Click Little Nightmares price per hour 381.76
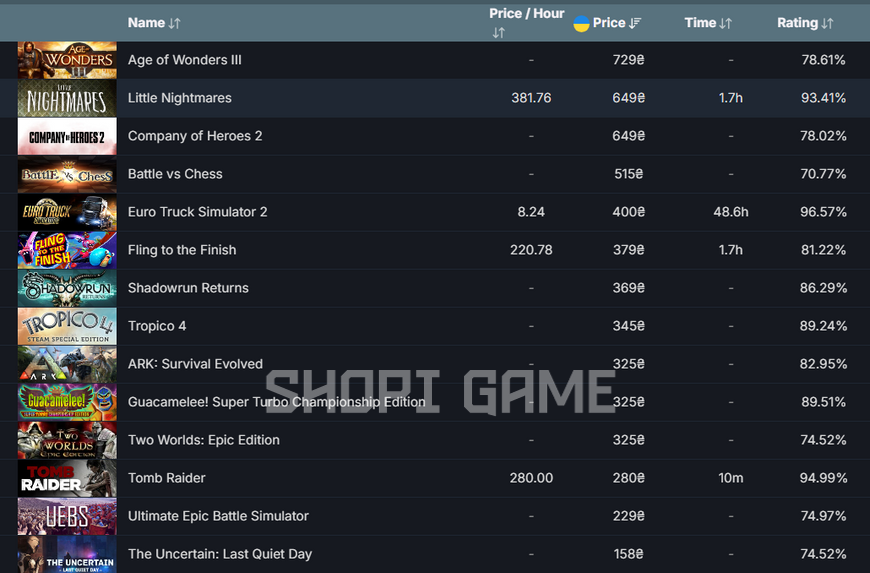The image size is (870, 573). pos(531,98)
